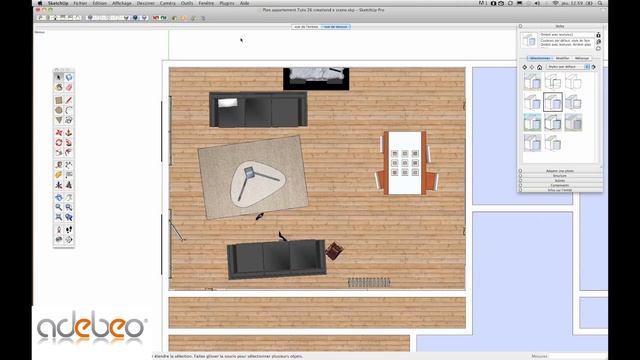Open the vue de l'entrée scene tab
Viewport: 640px width, 360px height.
(306, 27)
